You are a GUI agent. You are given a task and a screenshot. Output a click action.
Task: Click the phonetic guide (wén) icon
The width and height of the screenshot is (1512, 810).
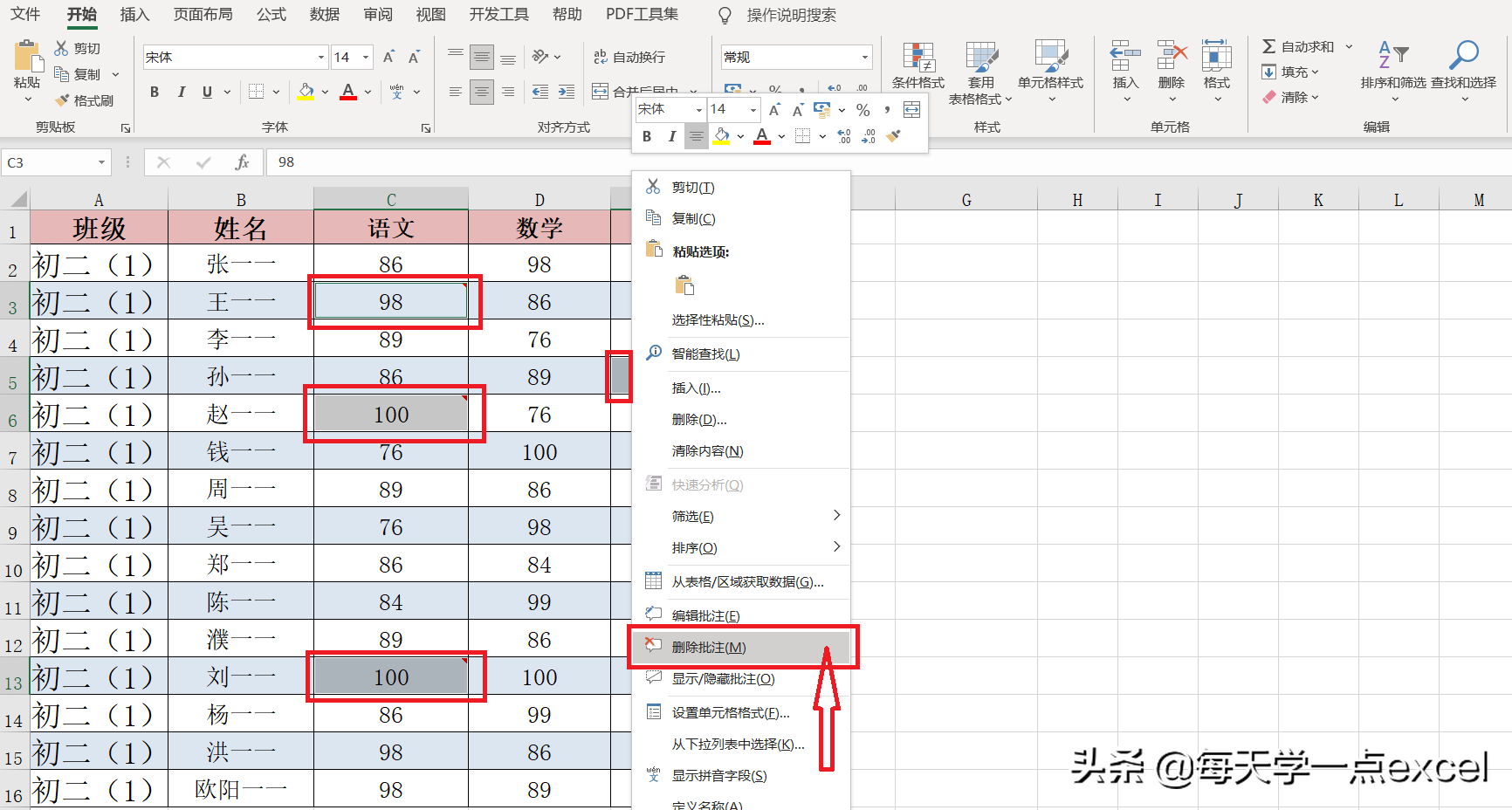click(x=397, y=92)
